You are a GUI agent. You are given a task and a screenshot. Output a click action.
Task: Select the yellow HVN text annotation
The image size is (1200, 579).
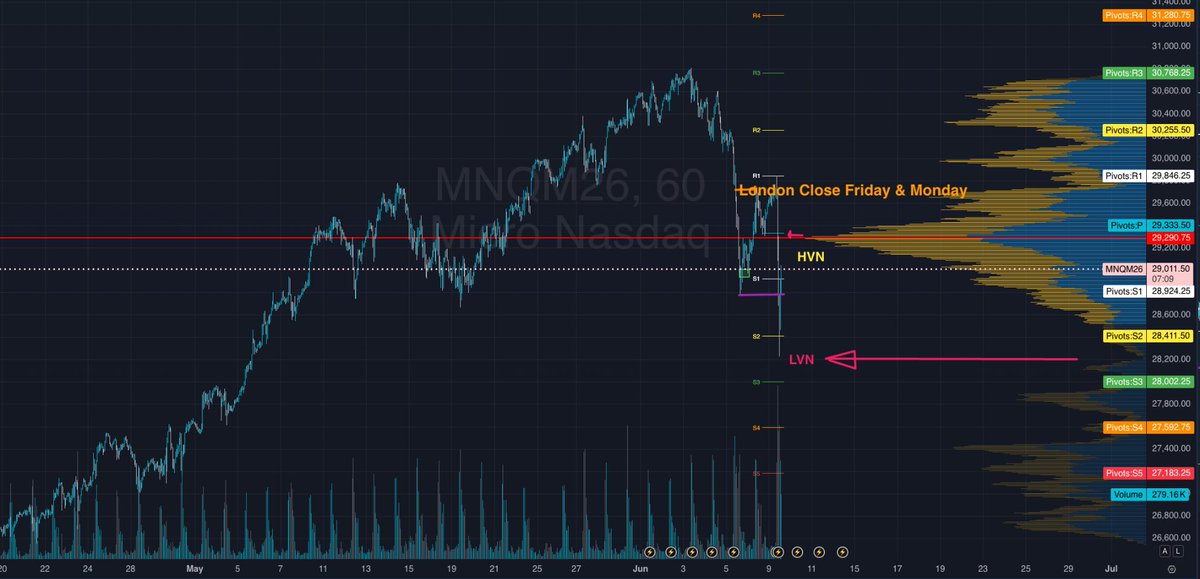point(810,257)
